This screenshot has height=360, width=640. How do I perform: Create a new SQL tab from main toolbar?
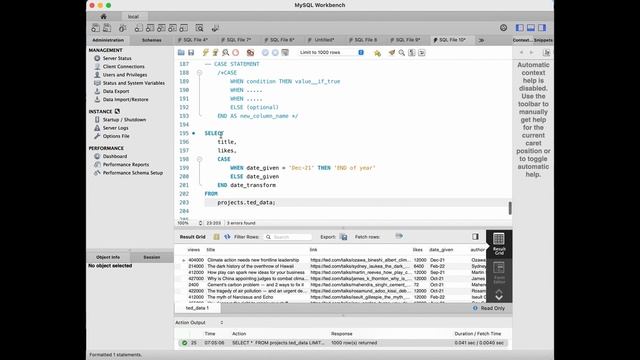coord(95,28)
